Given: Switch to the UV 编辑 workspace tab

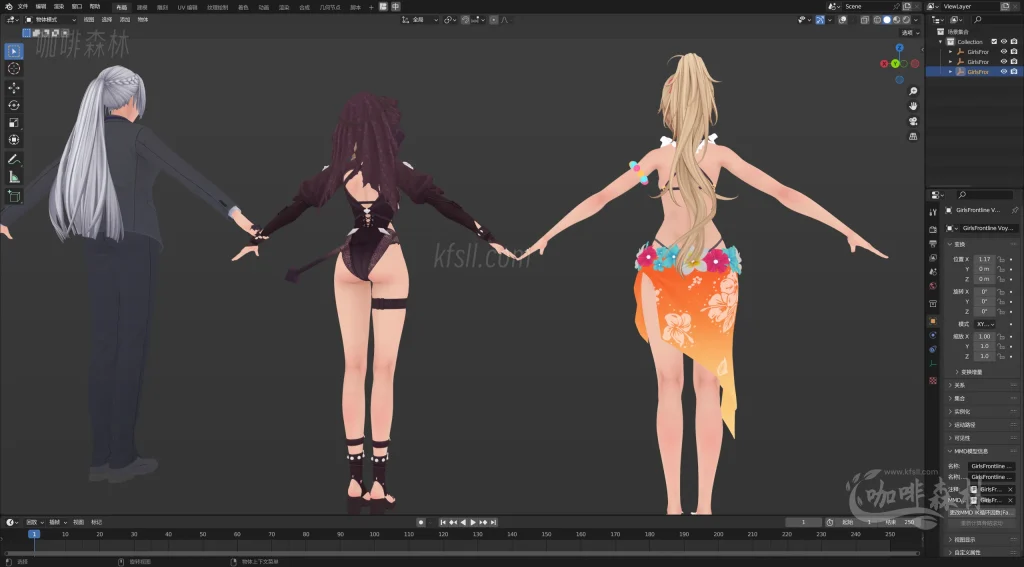Looking at the screenshot, I should pos(187,7).
